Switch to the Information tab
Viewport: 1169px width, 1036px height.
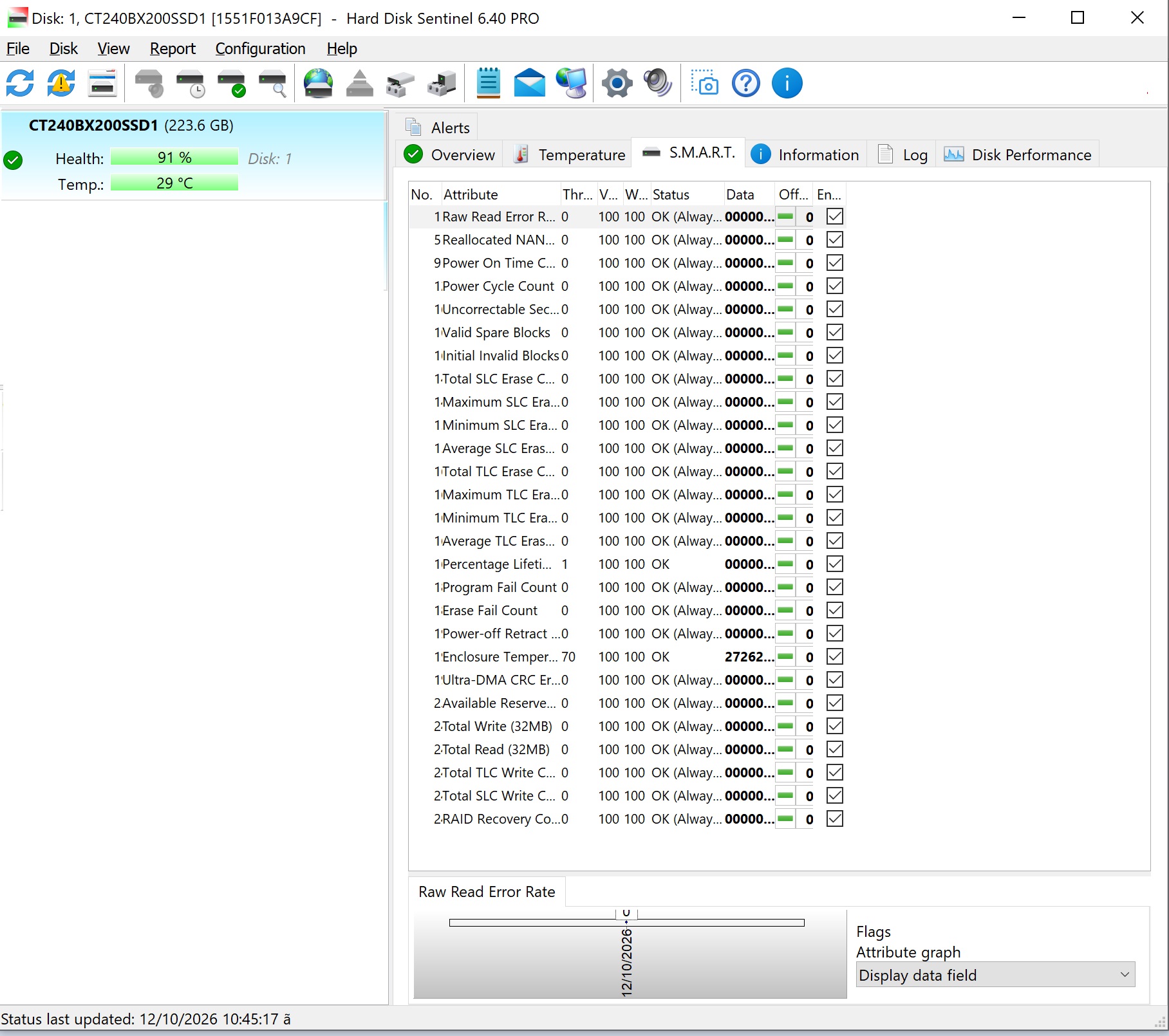[805, 155]
